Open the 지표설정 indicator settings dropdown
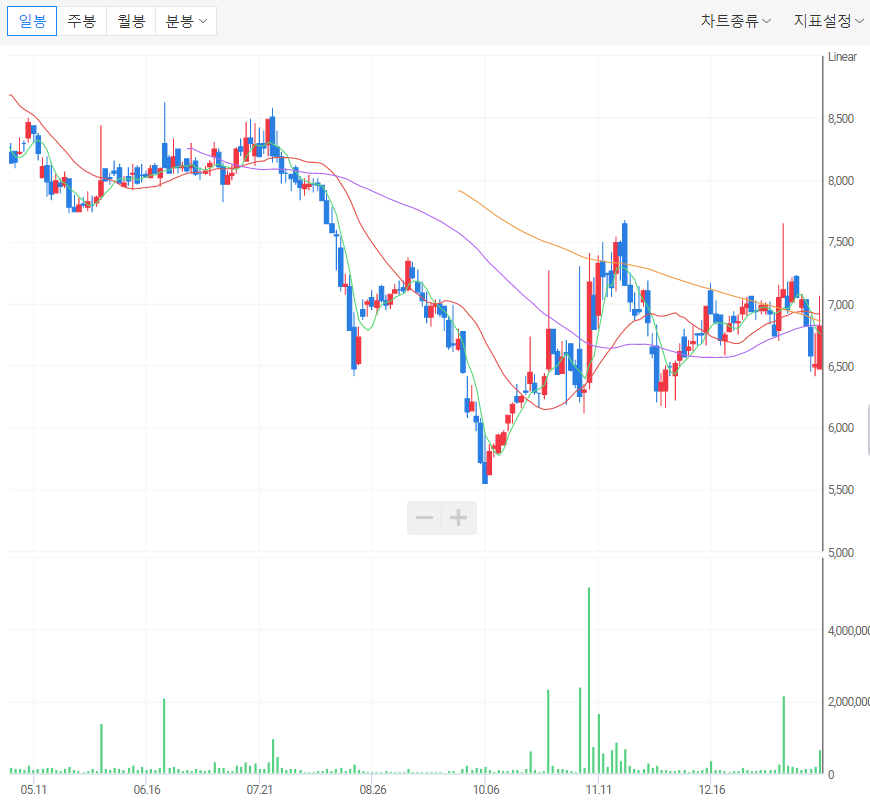This screenshot has height=804, width=870. (828, 21)
